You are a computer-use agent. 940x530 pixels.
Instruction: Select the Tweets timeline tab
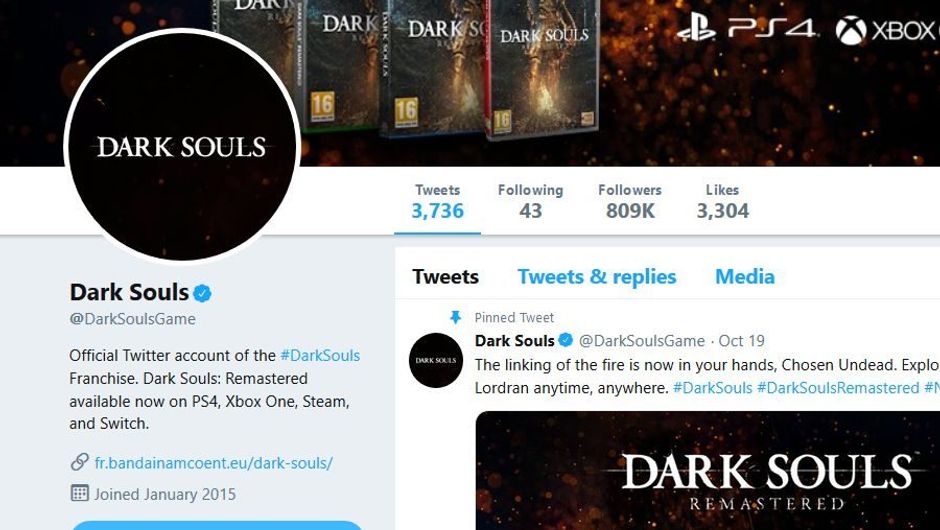[x=446, y=277]
